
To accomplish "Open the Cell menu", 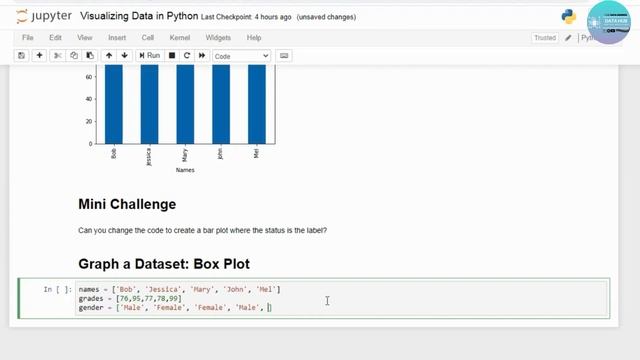I will (148, 38).
